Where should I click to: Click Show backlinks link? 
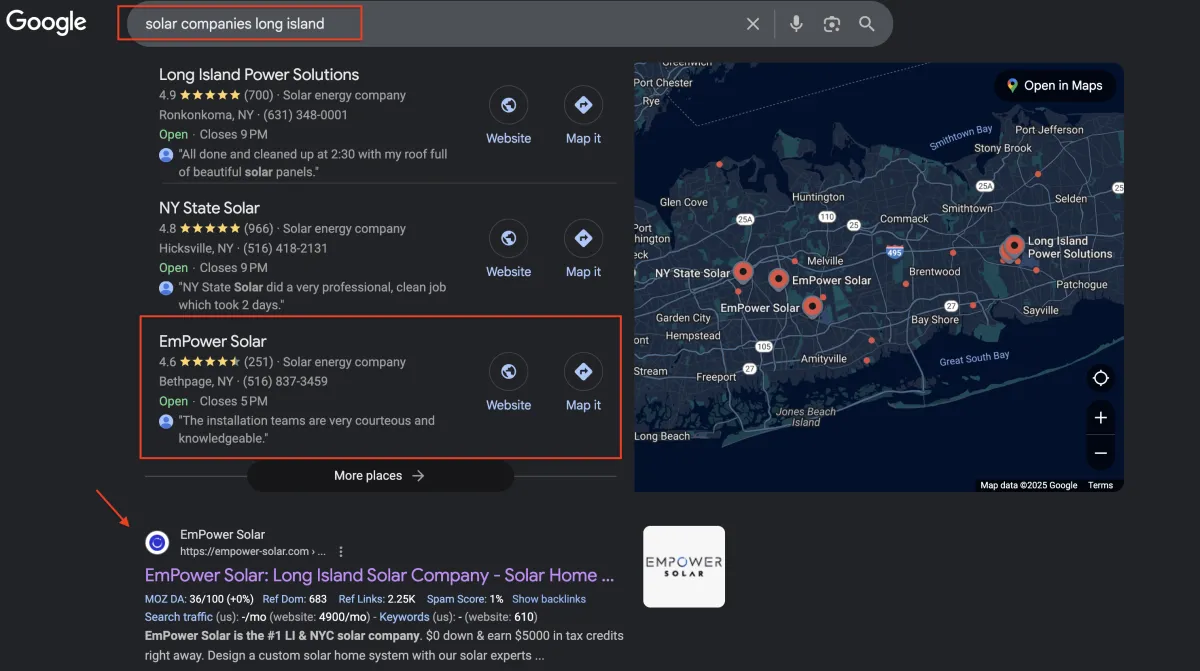549,599
